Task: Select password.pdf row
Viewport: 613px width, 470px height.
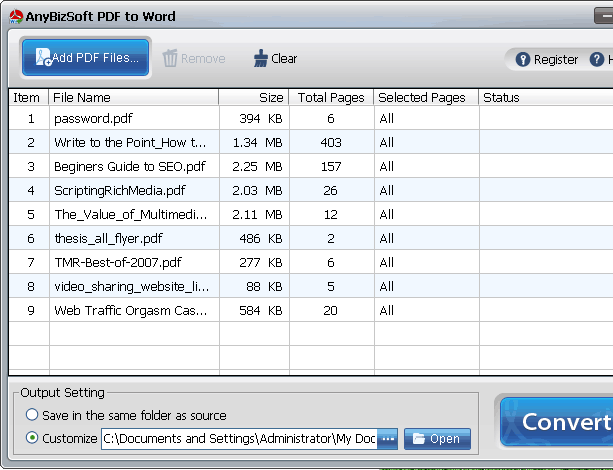Action: 311,118
